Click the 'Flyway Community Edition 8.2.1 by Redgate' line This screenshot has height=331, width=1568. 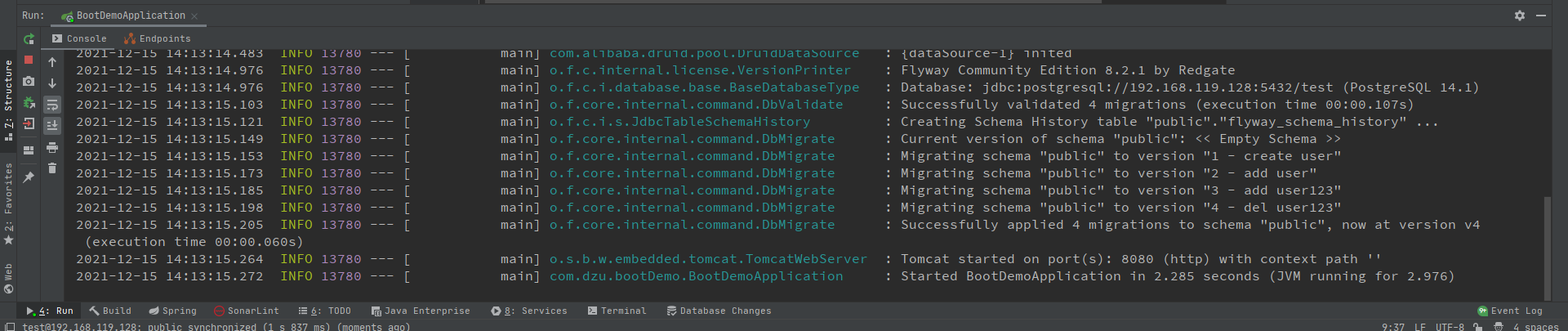tap(1067, 70)
